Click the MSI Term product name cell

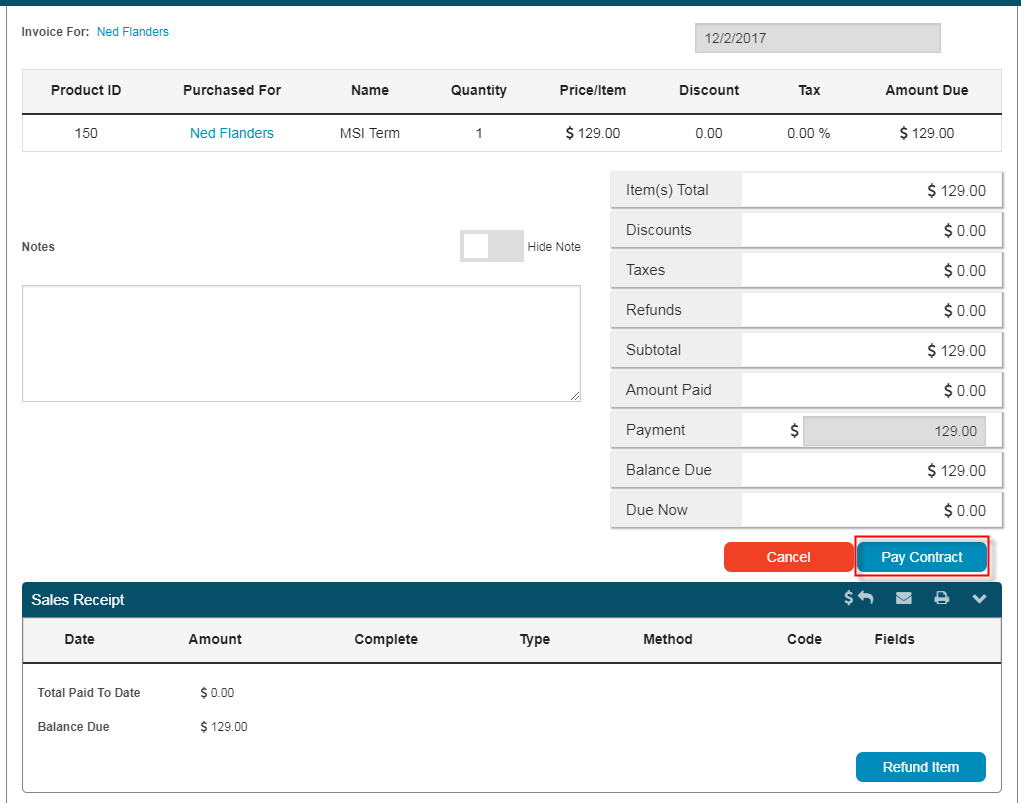(x=370, y=133)
